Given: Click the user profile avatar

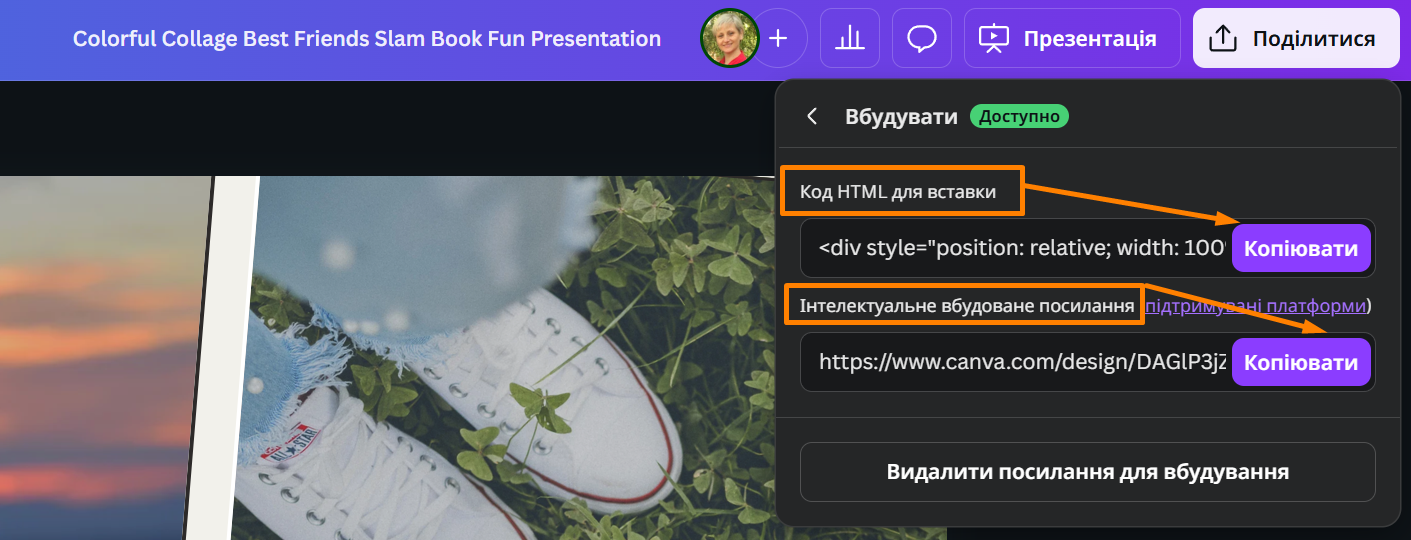Looking at the screenshot, I should click(x=727, y=39).
